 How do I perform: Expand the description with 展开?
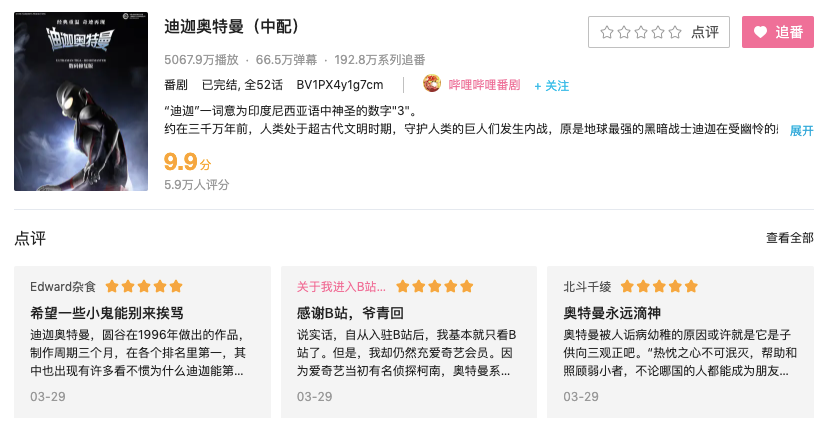(801, 130)
